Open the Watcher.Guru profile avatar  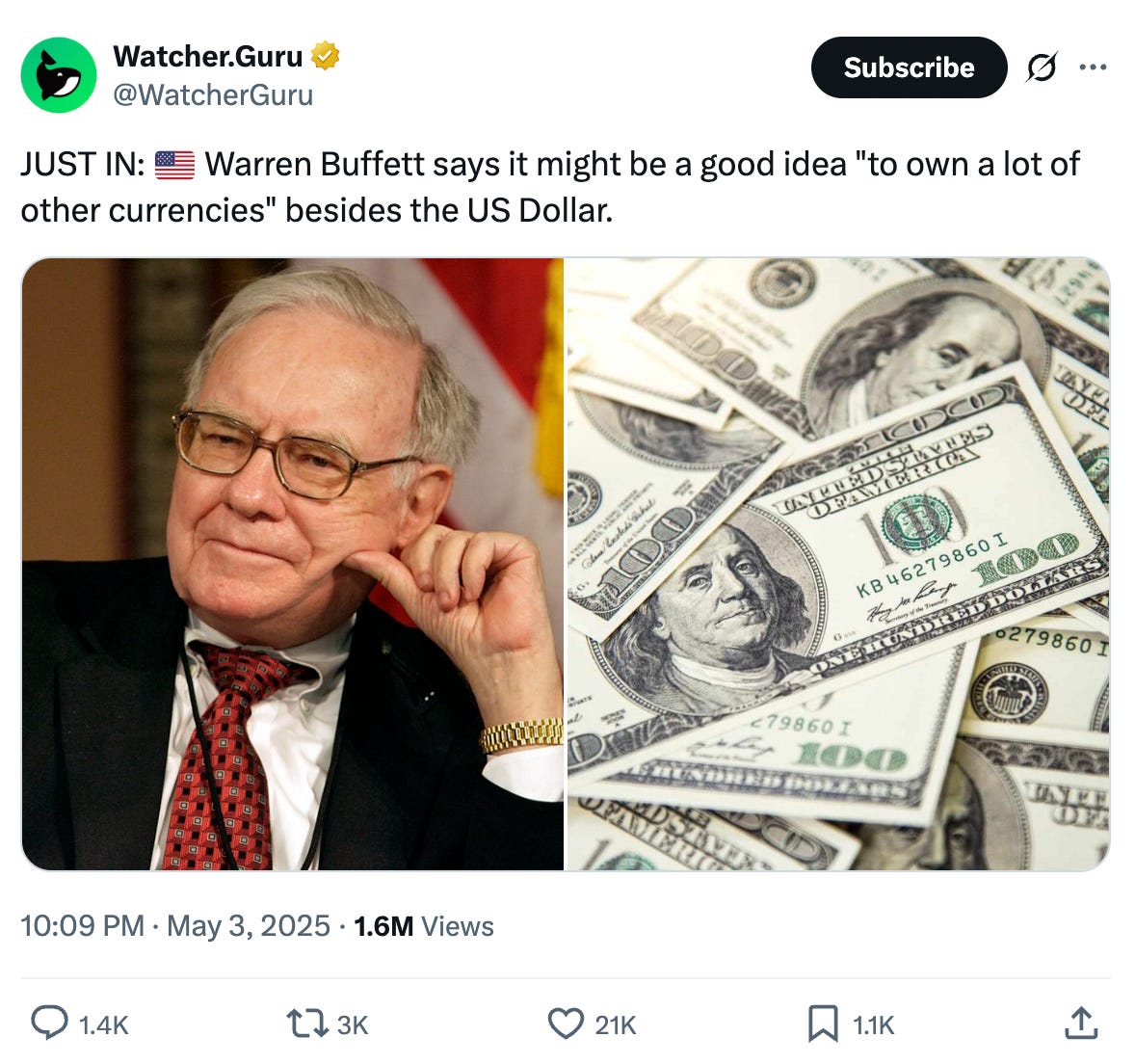(59, 75)
